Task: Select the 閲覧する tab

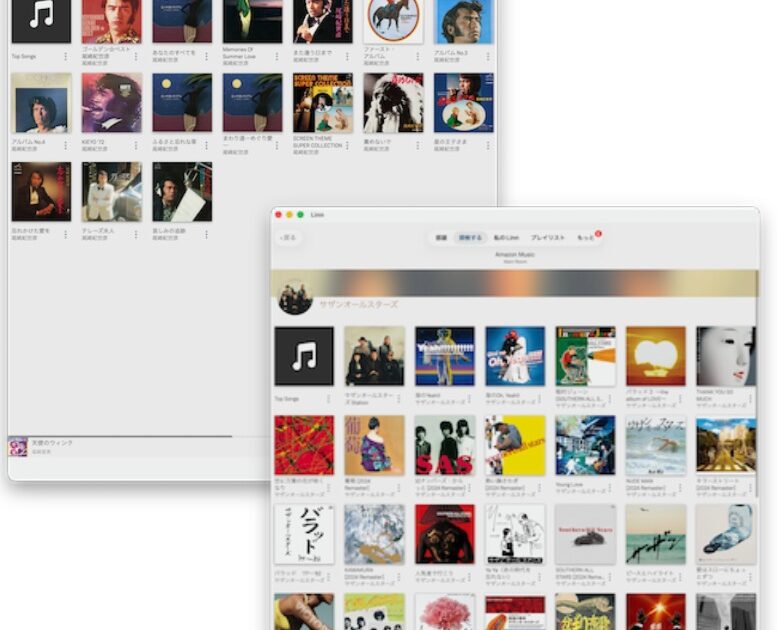Action: pyautogui.click(x=470, y=238)
